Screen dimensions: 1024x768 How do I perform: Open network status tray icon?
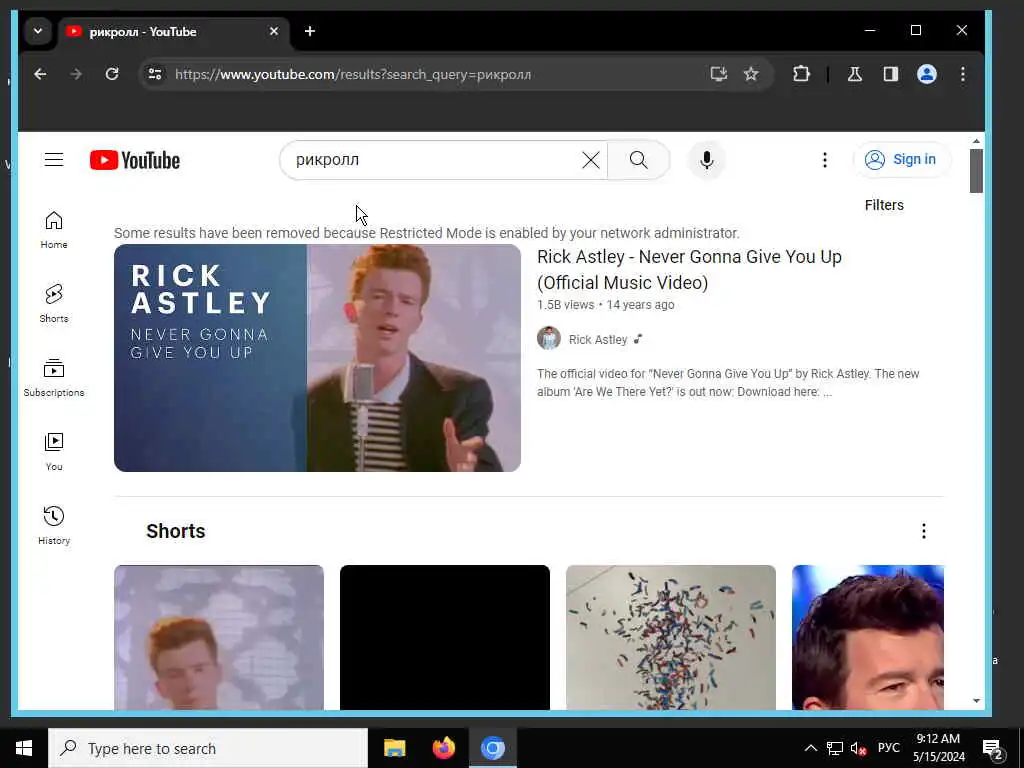(835, 748)
